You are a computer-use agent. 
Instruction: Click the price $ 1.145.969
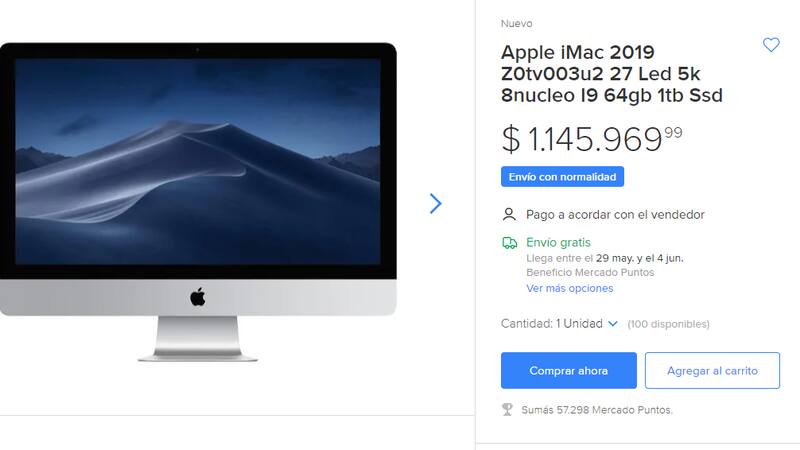(x=591, y=139)
